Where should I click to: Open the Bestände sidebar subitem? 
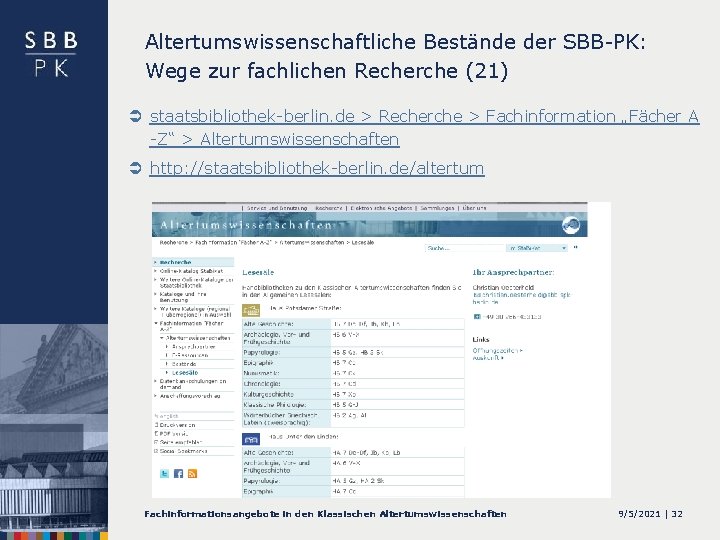[184, 364]
